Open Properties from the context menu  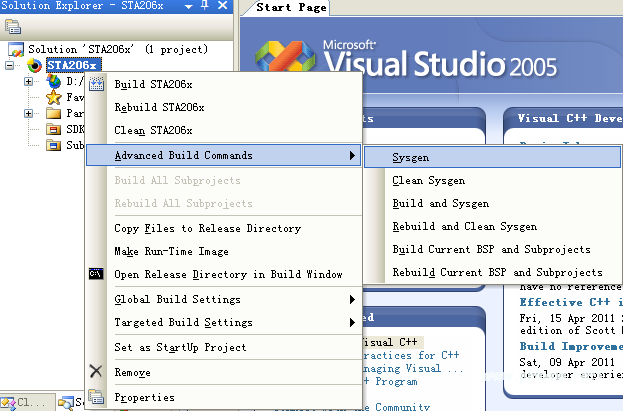tap(223, 397)
